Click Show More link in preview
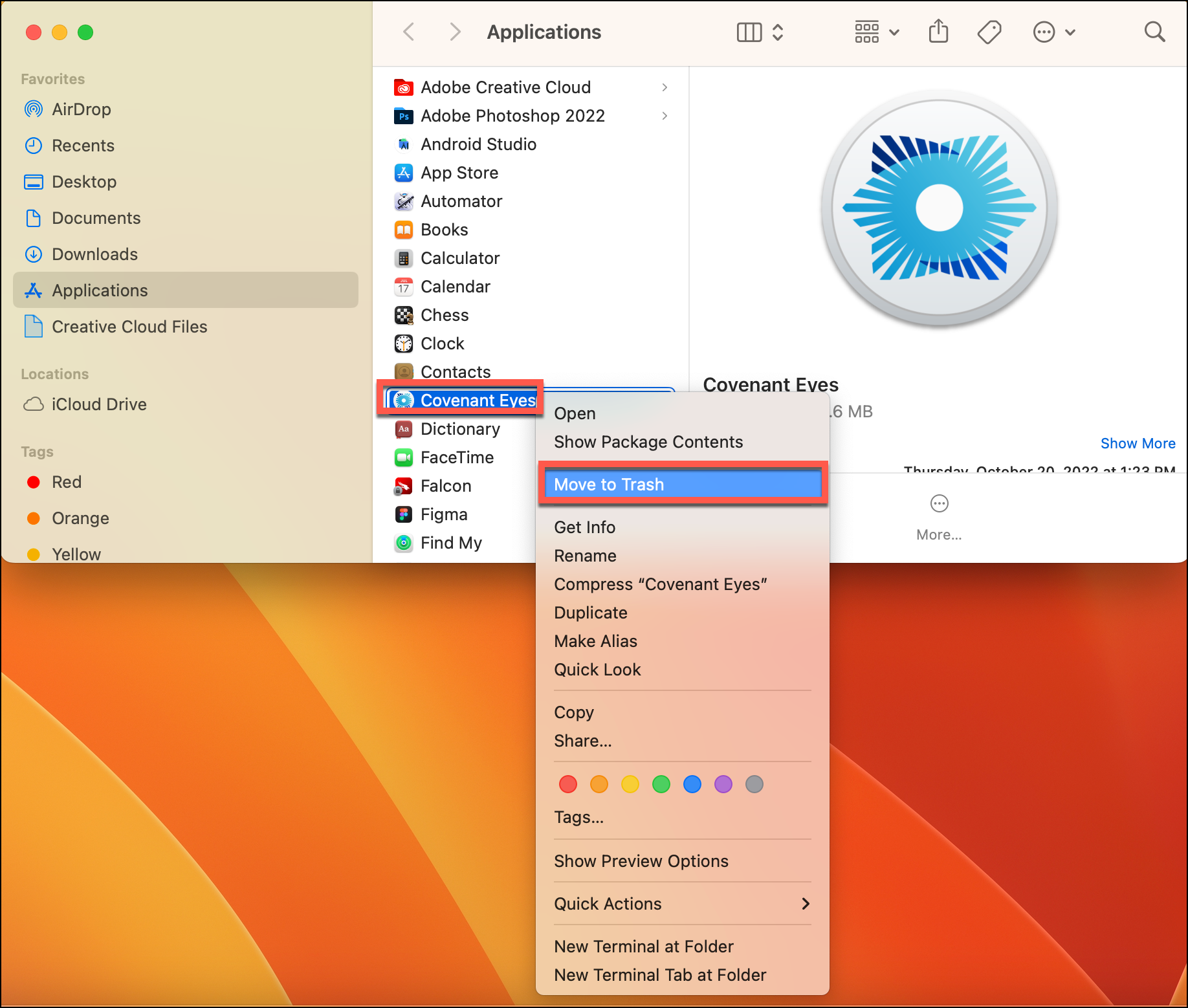Viewport: 1188px width, 1008px height. coord(1138,443)
